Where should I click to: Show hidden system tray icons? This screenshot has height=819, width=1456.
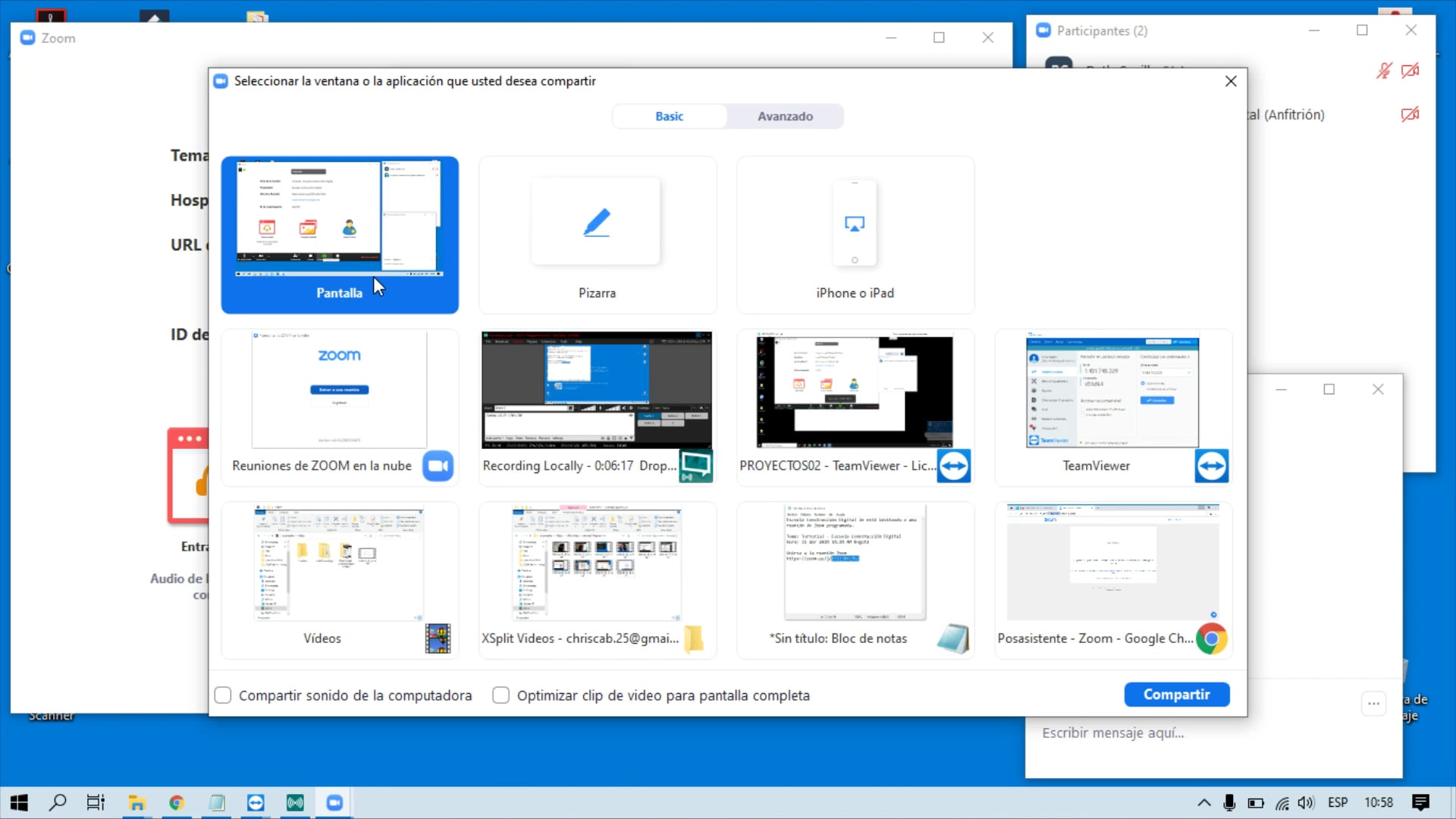(x=1203, y=802)
